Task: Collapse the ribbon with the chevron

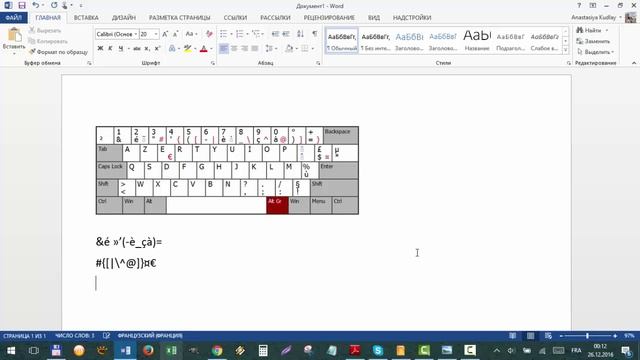Action: click(634, 63)
